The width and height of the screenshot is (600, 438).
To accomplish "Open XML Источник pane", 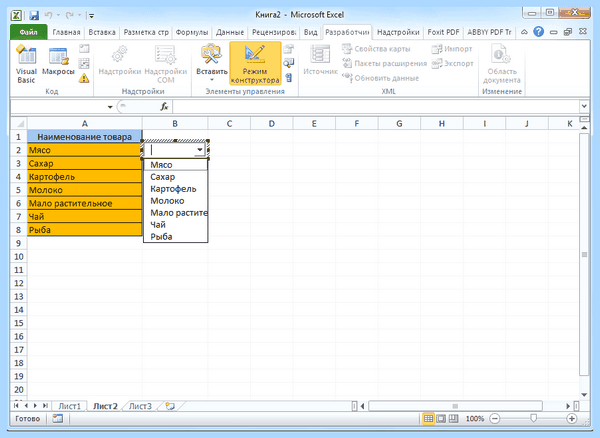I will [x=320, y=60].
